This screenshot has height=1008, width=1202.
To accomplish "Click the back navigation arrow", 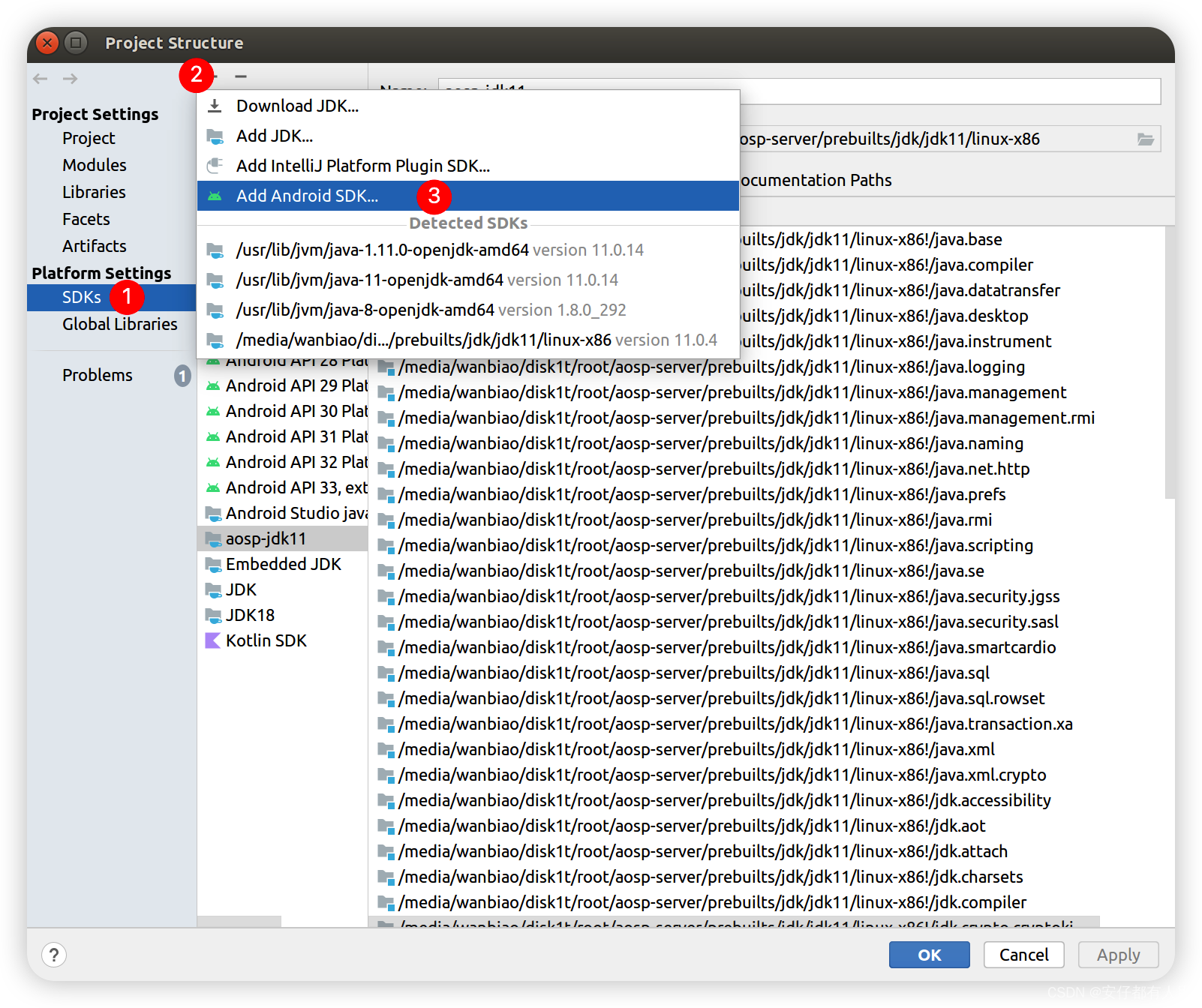I will (x=41, y=79).
